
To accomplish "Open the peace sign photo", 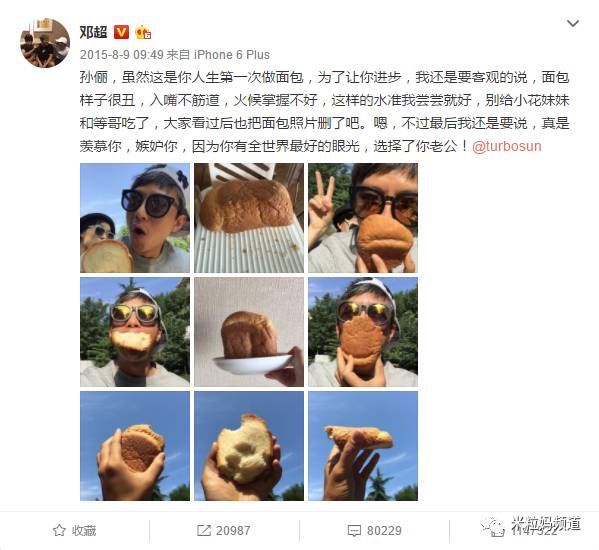I will [363, 218].
